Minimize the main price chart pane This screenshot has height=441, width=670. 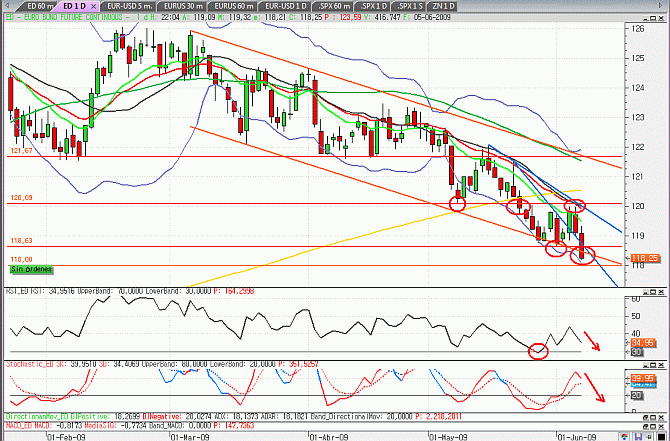coord(646,18)
